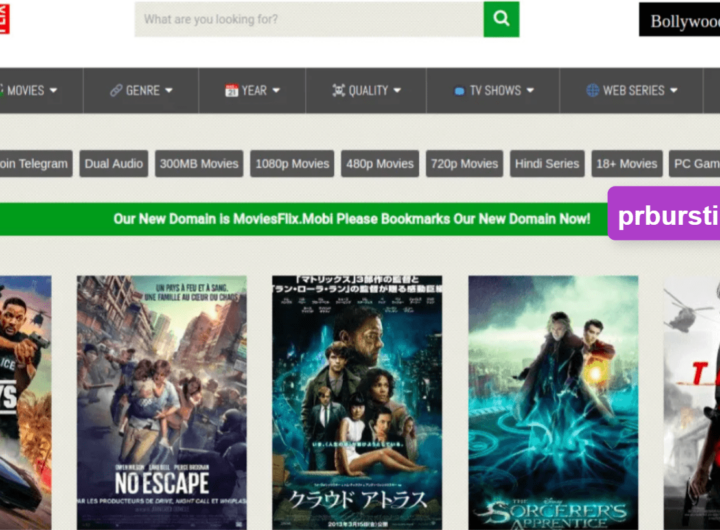Open the GENRE menu

pyautogui.click(x=141, y=90)
